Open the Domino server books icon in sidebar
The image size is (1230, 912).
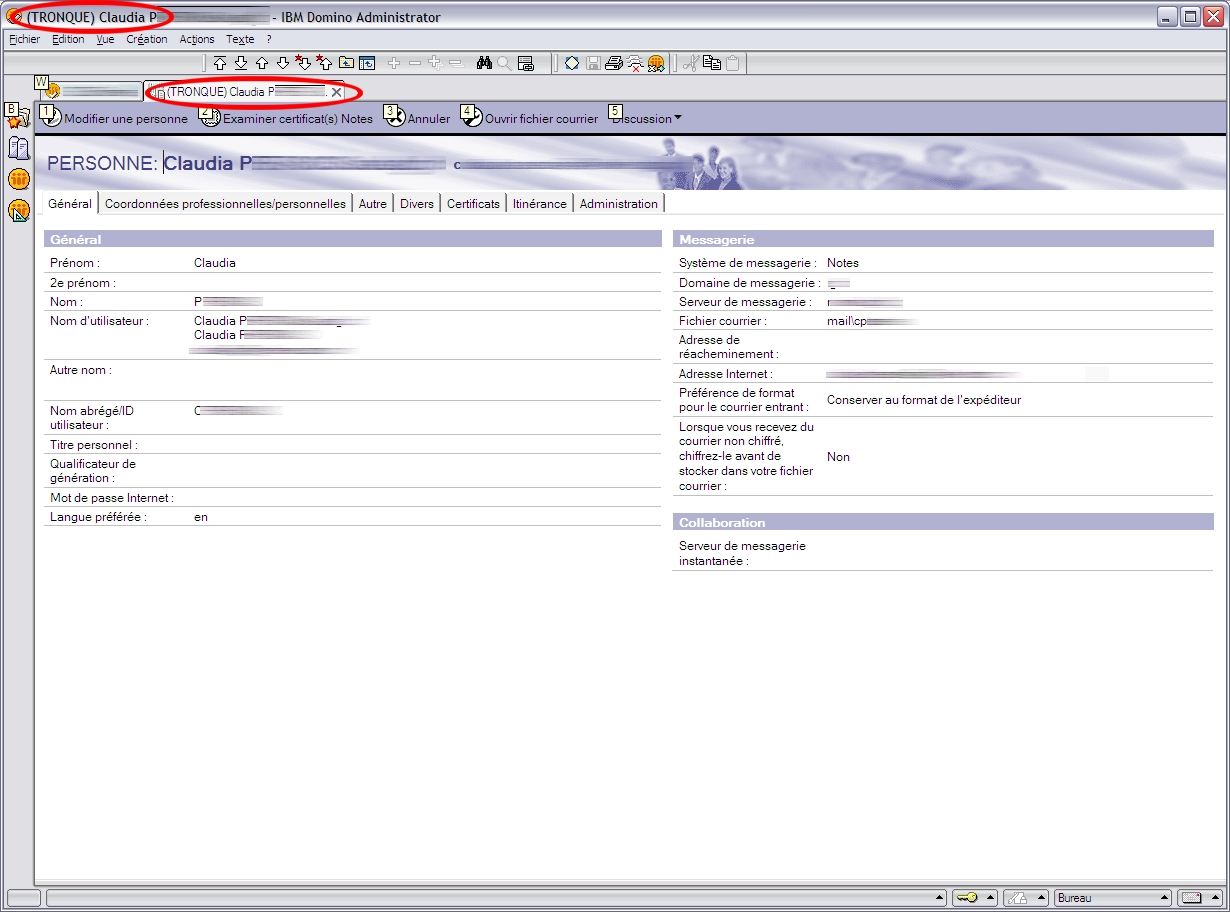pos(18,149)
